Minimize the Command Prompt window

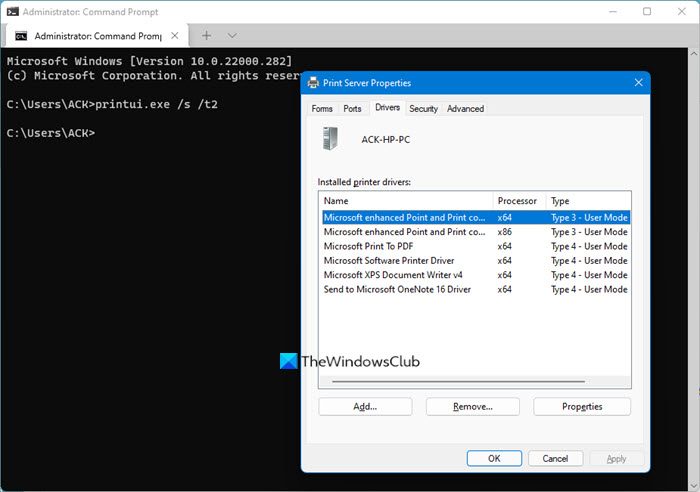click(613, 12)
